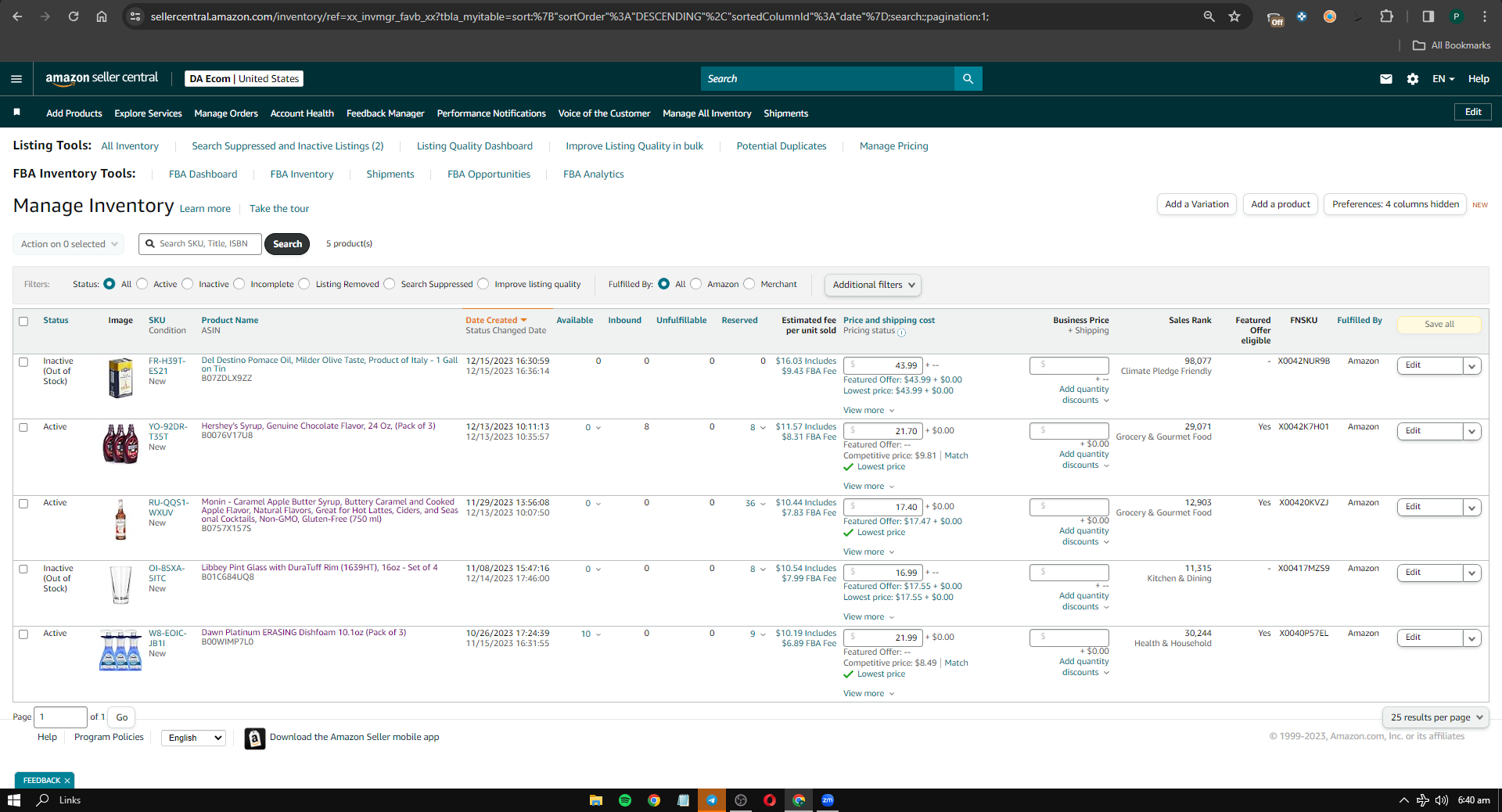
Task: Expand View more under Hershey's Syrup pricing
Action: click(868, 487)
